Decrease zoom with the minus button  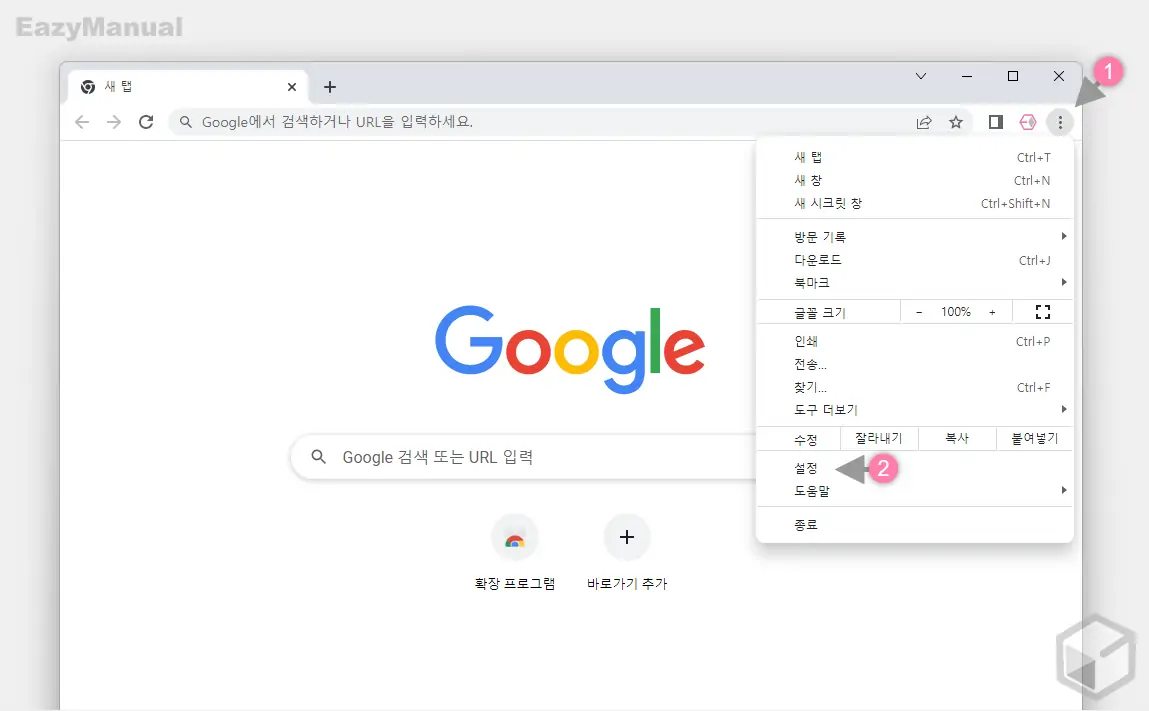pyautogui.click(x=919, y=312)
